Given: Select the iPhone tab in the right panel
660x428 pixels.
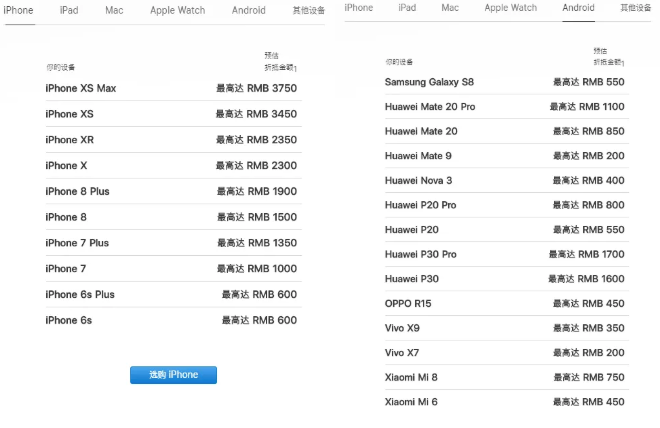Looking at the screenshot, I should coord(359,8).
